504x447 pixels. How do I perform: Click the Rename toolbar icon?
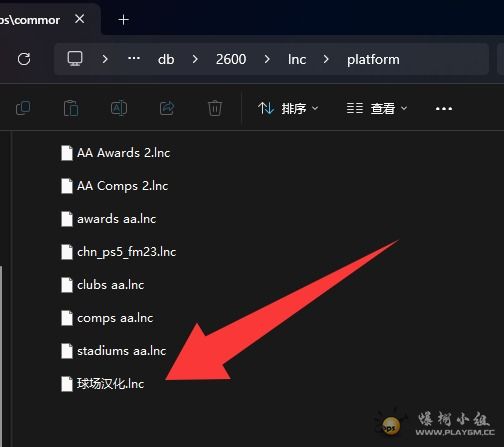119,108
